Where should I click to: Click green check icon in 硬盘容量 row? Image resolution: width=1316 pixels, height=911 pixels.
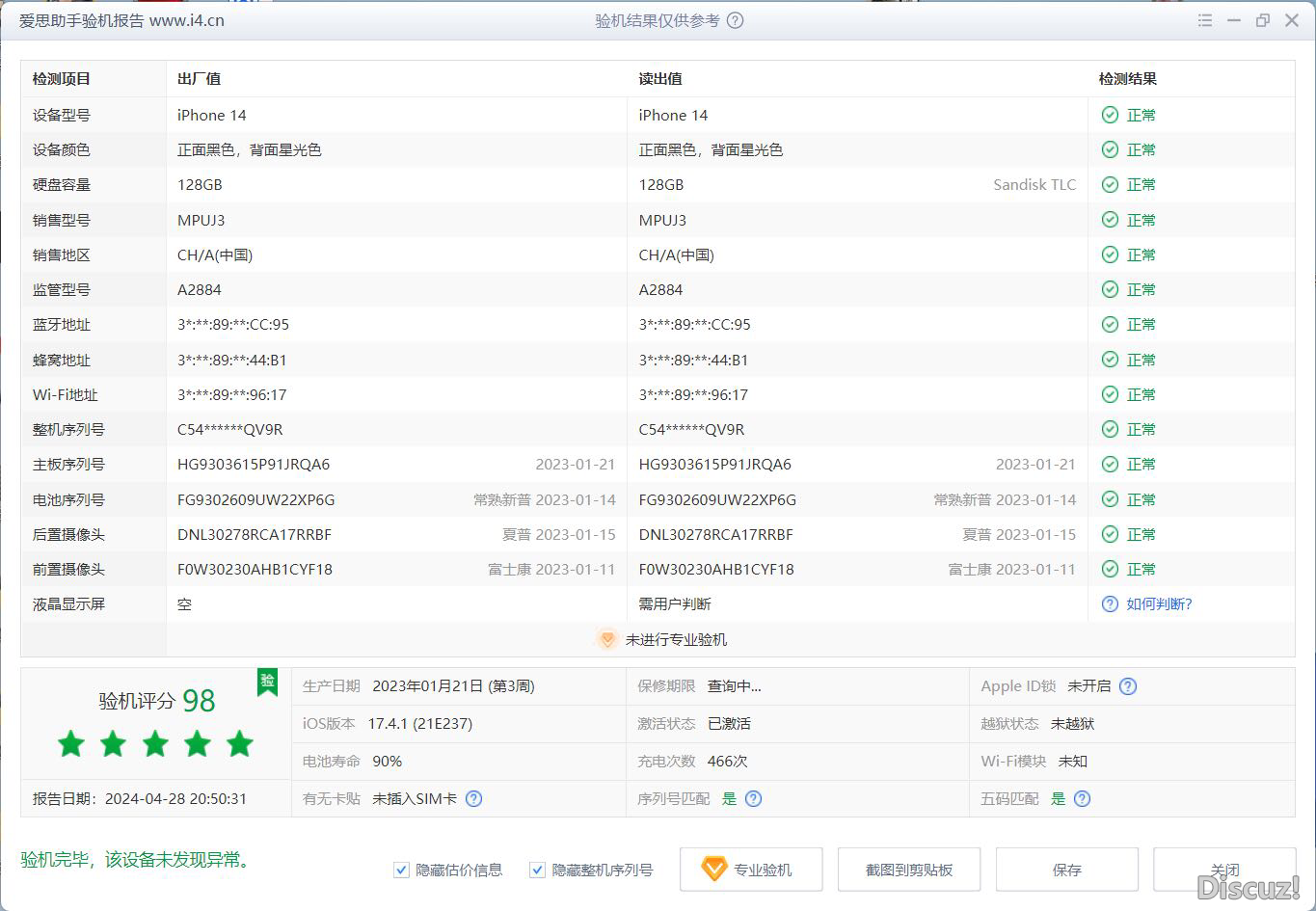coord(1110,184)
